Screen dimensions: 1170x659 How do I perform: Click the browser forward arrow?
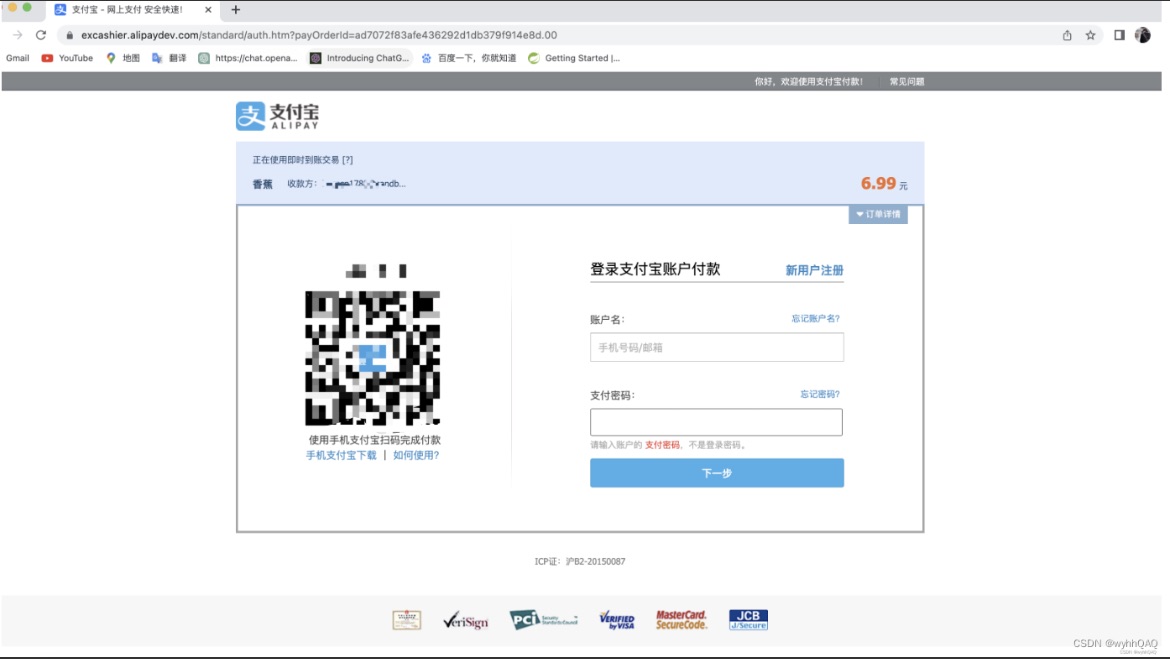(17, 35)
